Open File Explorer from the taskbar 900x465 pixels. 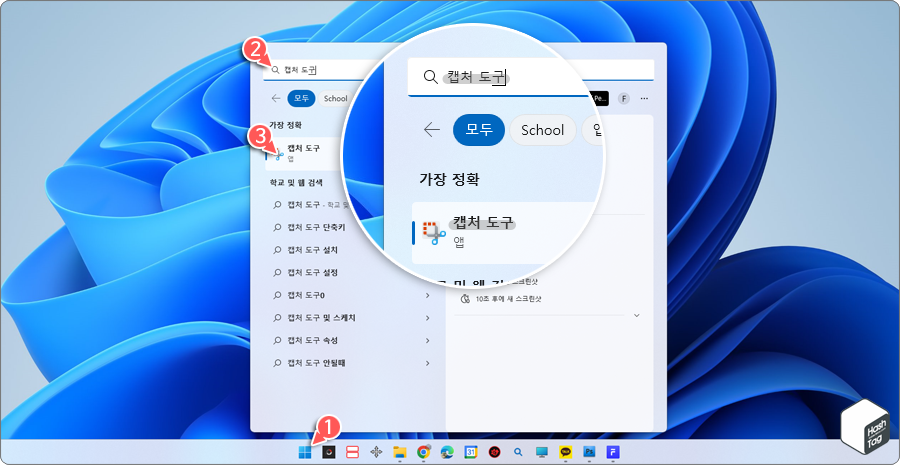coord(400,452)
